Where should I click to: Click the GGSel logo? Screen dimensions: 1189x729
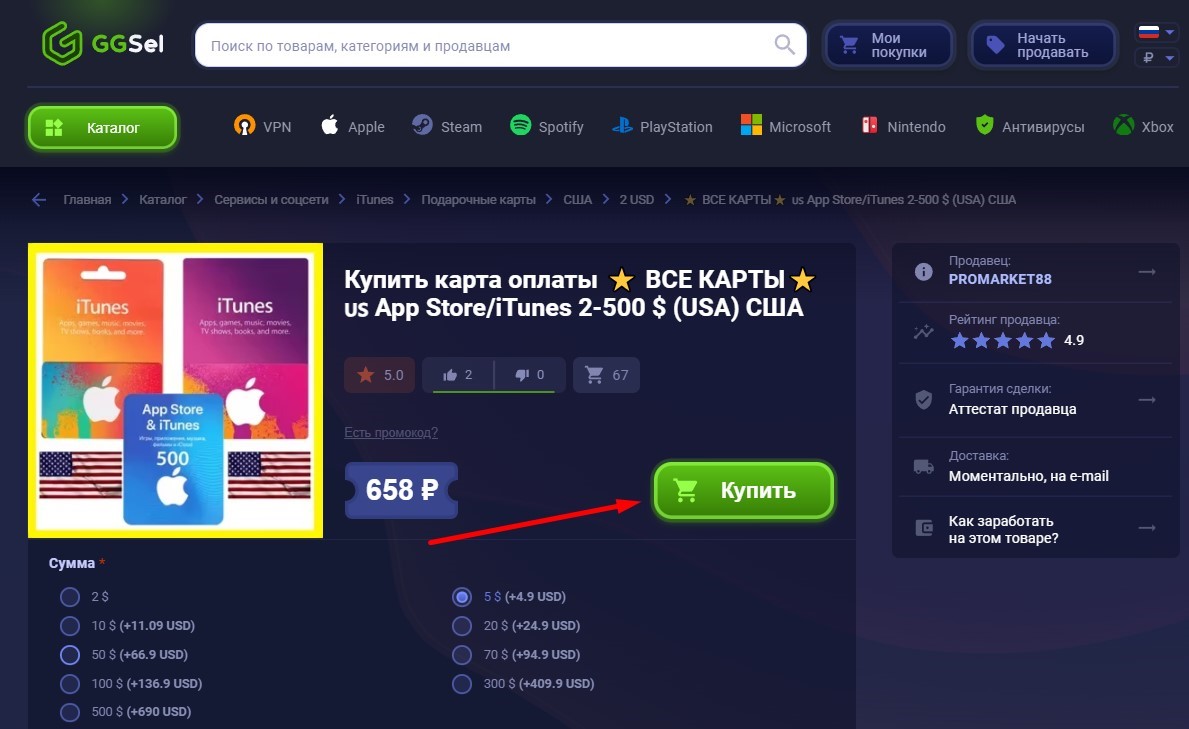point(102,43)
